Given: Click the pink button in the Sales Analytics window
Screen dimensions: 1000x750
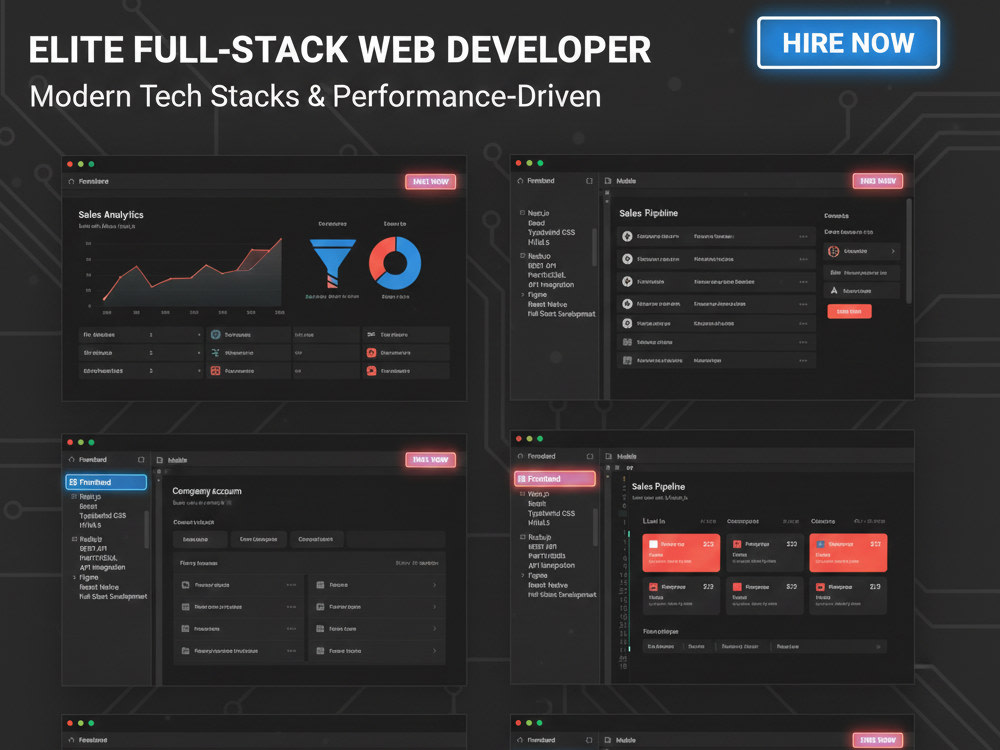Looking at the screenshot, I should 430,182.
